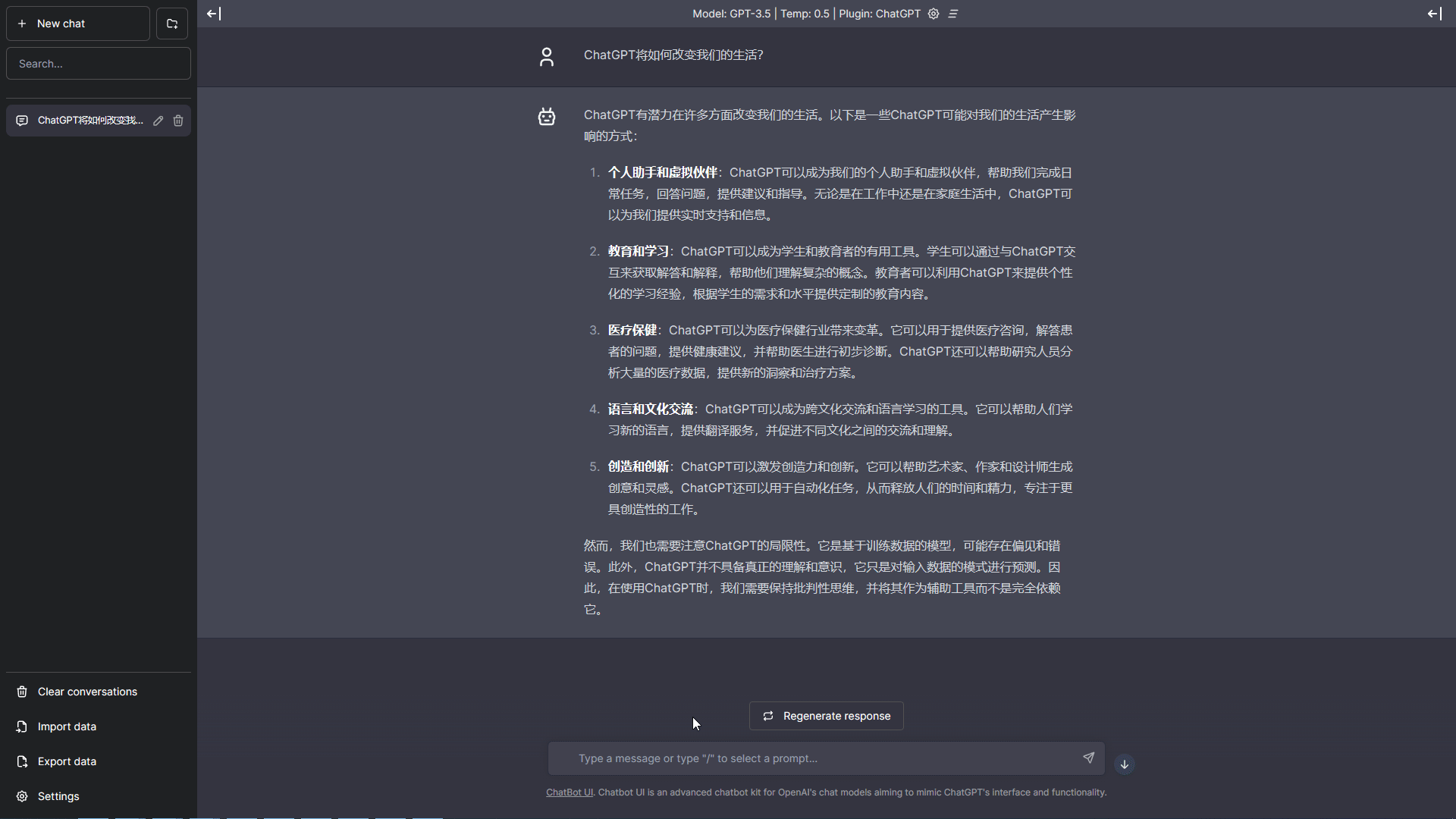Create a new folder in the sidebar
Screen dimensions: 1456x819
tap(172, 24)
